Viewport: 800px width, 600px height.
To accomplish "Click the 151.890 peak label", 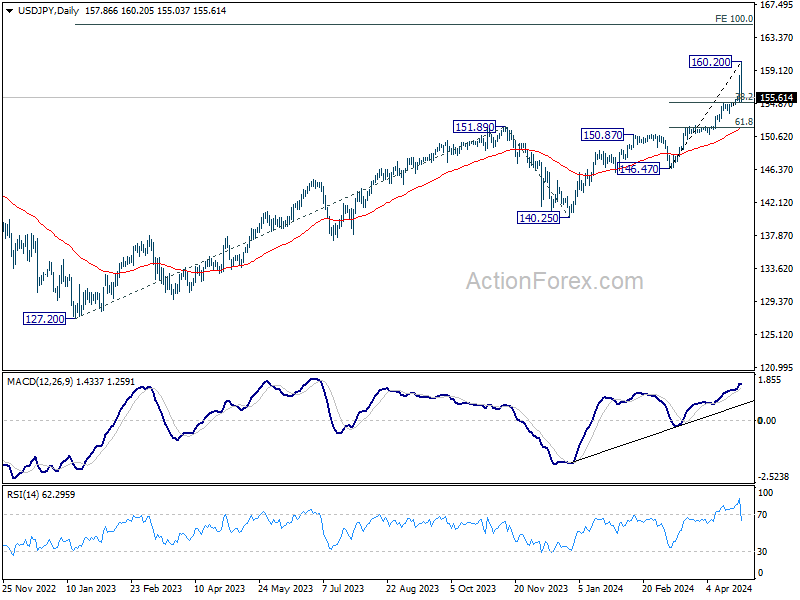I will pos(474,127).
